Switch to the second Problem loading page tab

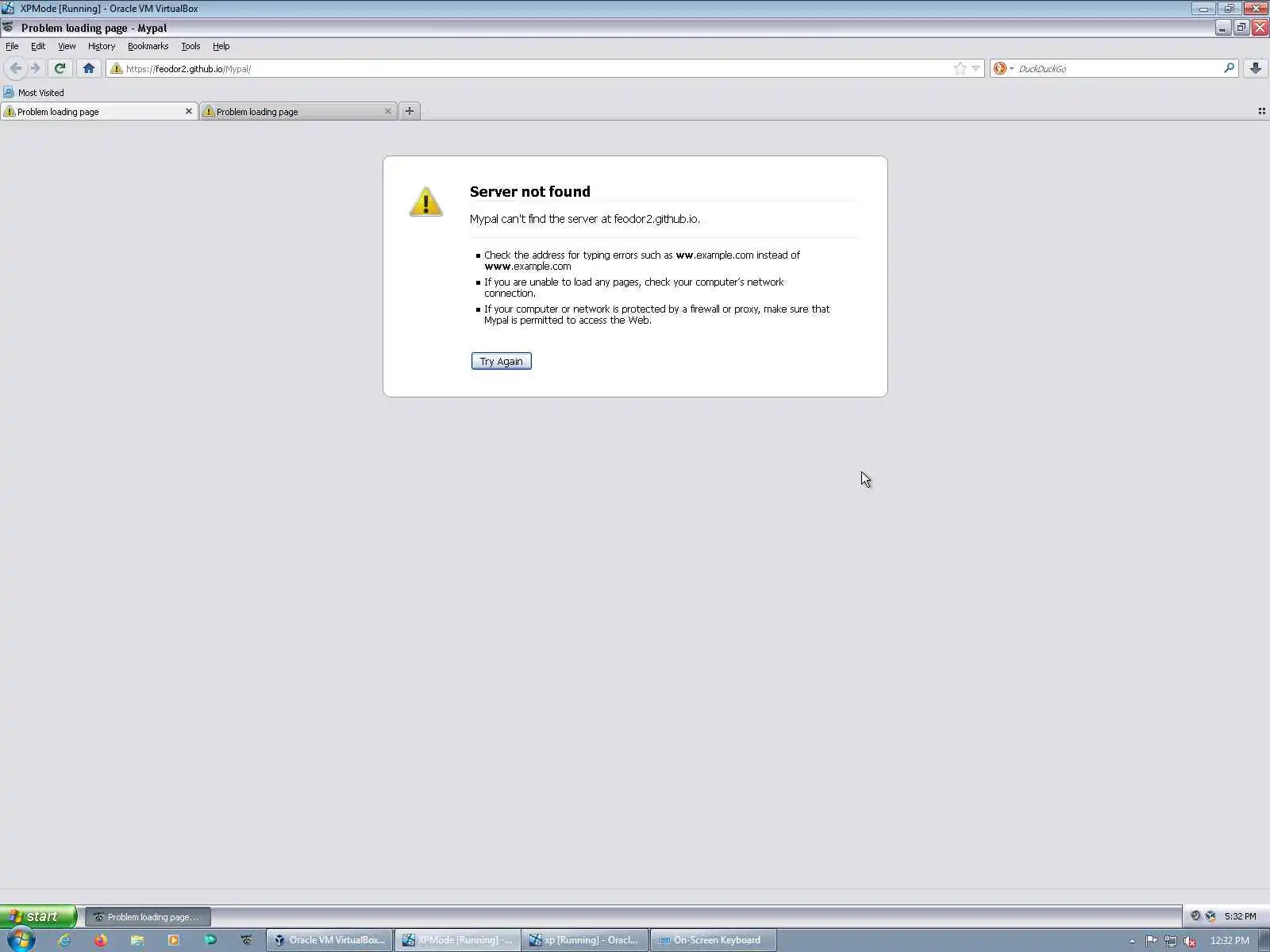pyautogui.click(x=298, y=112)
